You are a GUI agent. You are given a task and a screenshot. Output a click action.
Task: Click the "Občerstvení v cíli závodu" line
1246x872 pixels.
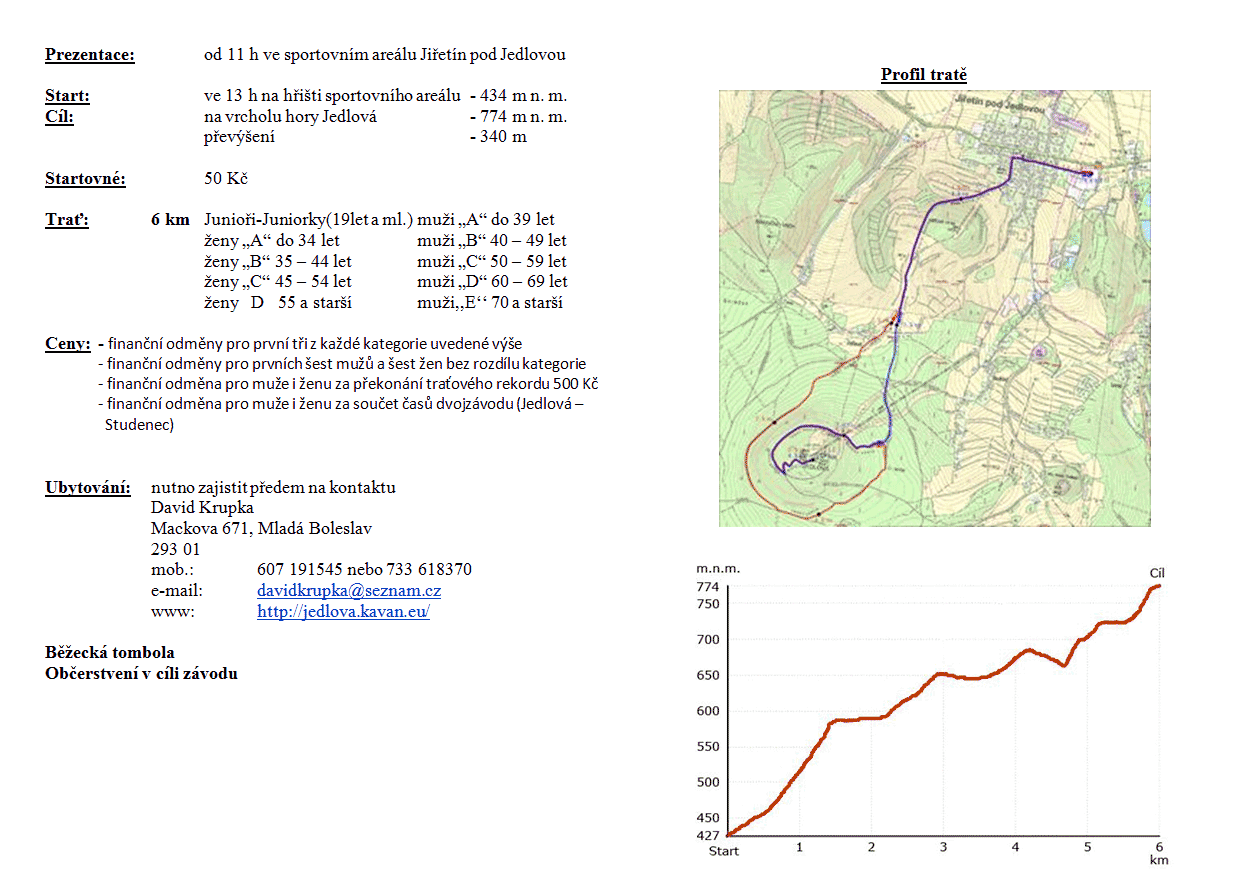point(141,673)
